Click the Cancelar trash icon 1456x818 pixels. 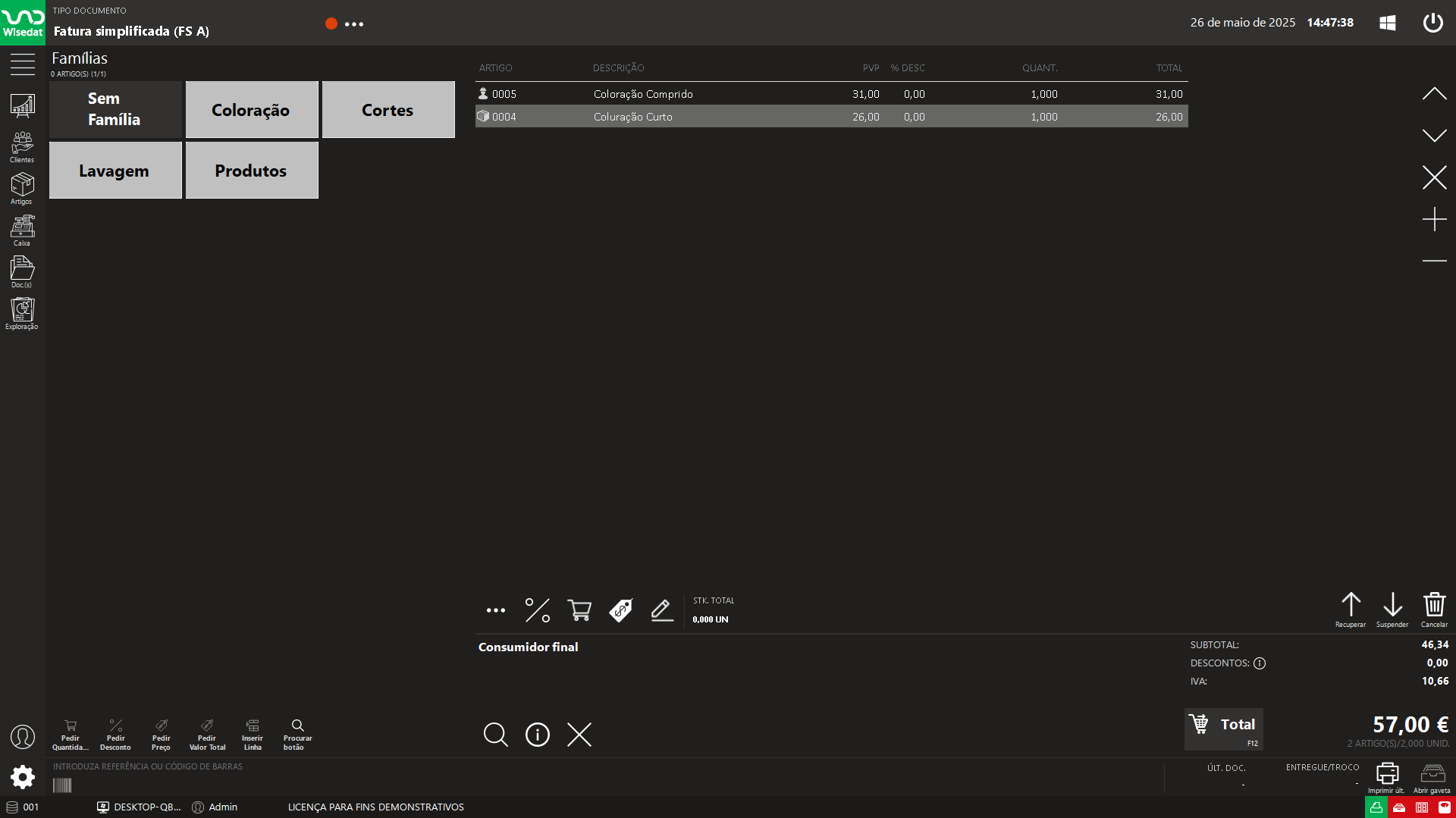[1434, 609]
